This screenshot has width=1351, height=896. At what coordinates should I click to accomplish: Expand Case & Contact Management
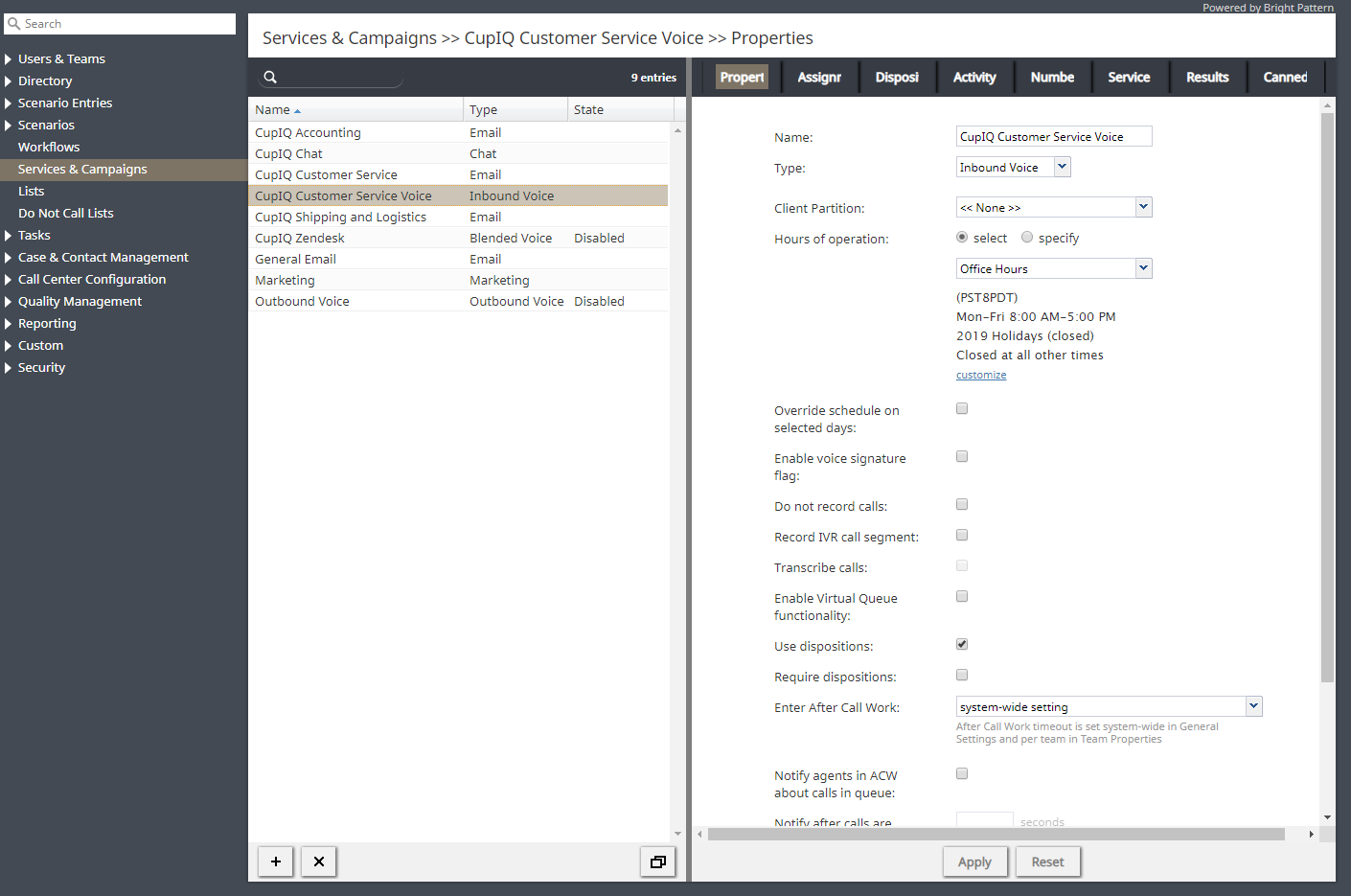(x=9, y=258)
